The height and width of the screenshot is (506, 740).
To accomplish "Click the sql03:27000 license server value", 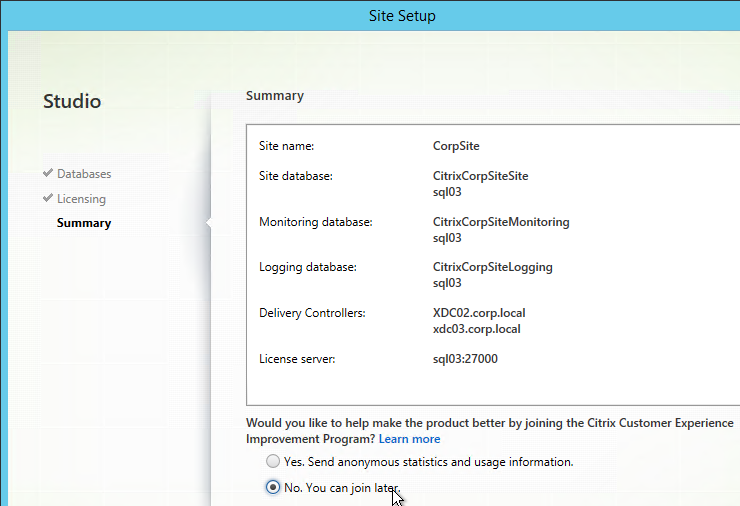I will [x=465, y=359].
